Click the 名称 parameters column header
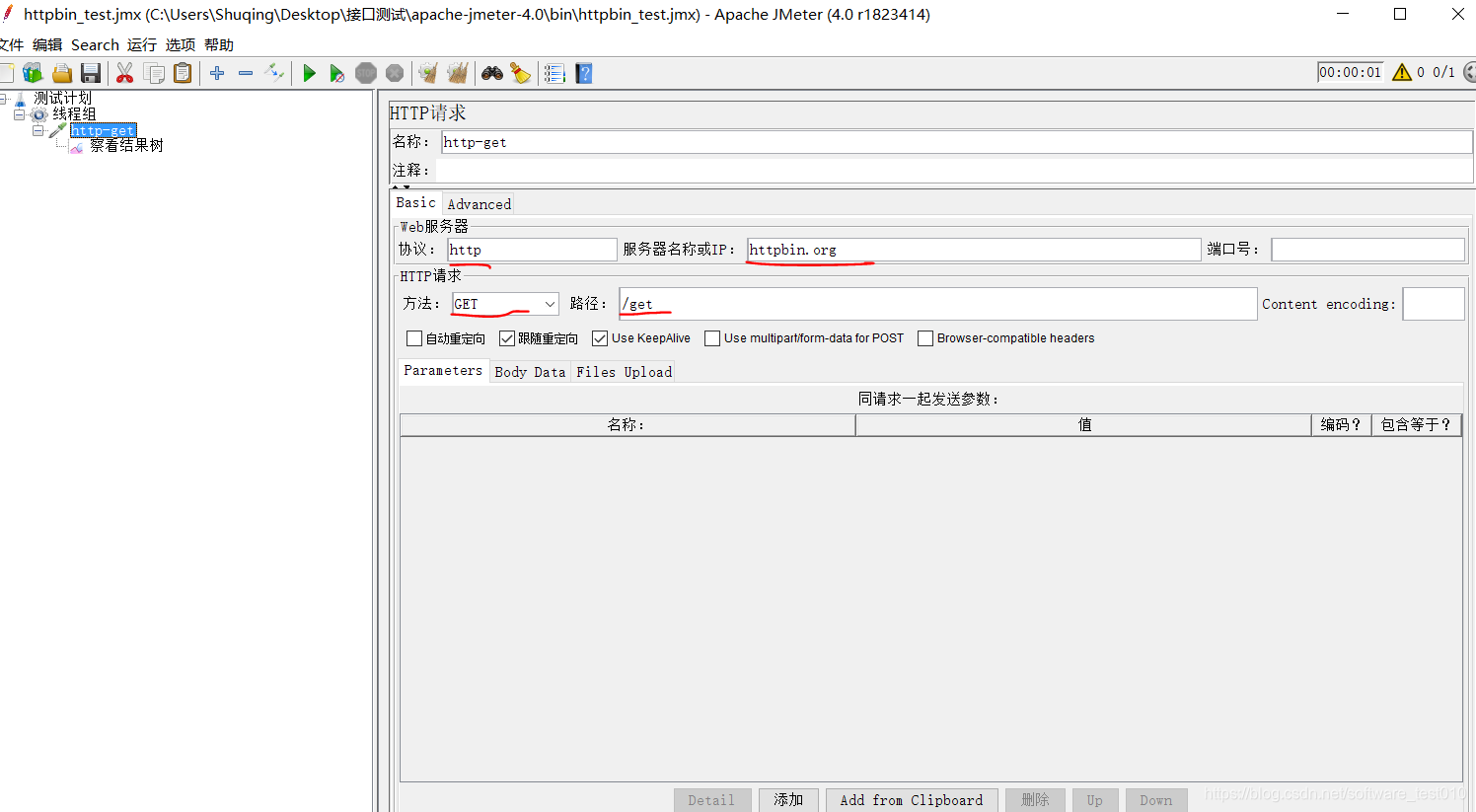Image resolution: width=1476 pixels, height=812 pixels. pos(627,424)
